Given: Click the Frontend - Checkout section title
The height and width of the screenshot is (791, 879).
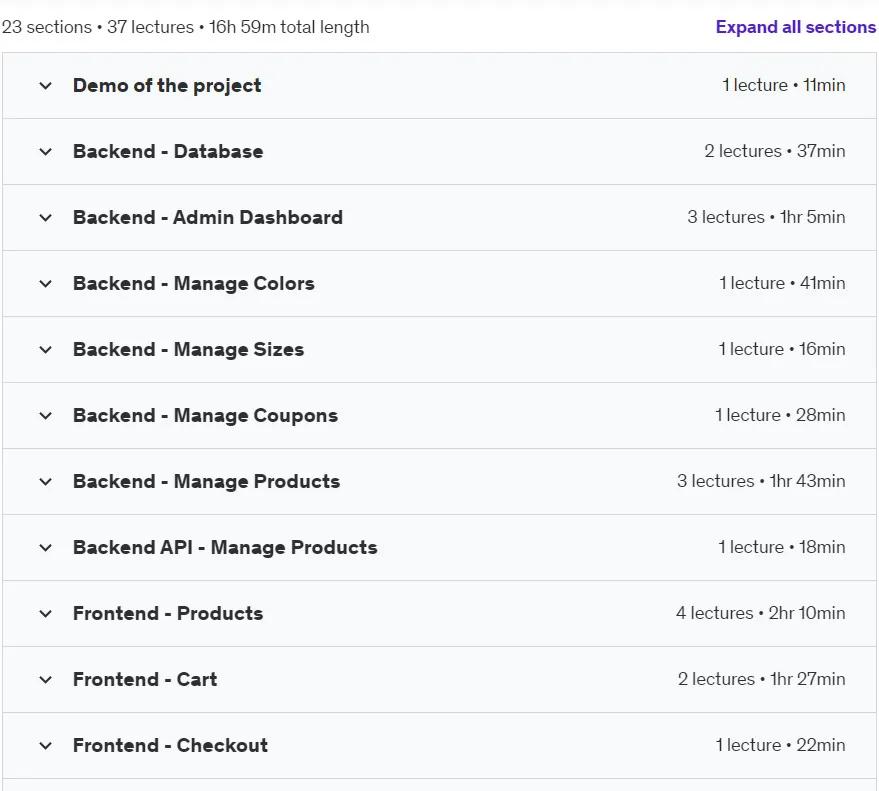Looking at the screenshot, I should (x=170, y=745).
